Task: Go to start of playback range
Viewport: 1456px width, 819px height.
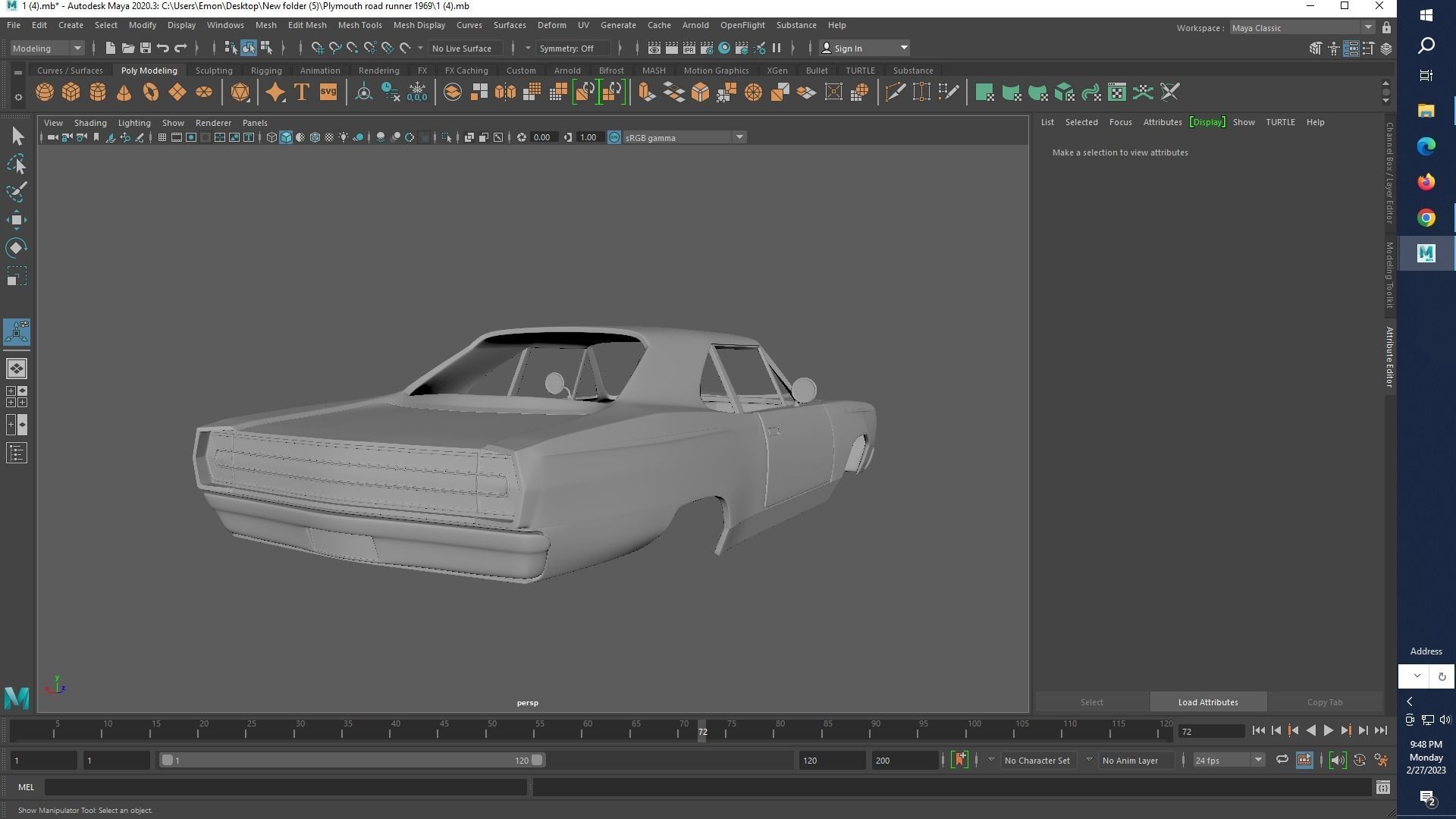Action: pos(1259,730)
